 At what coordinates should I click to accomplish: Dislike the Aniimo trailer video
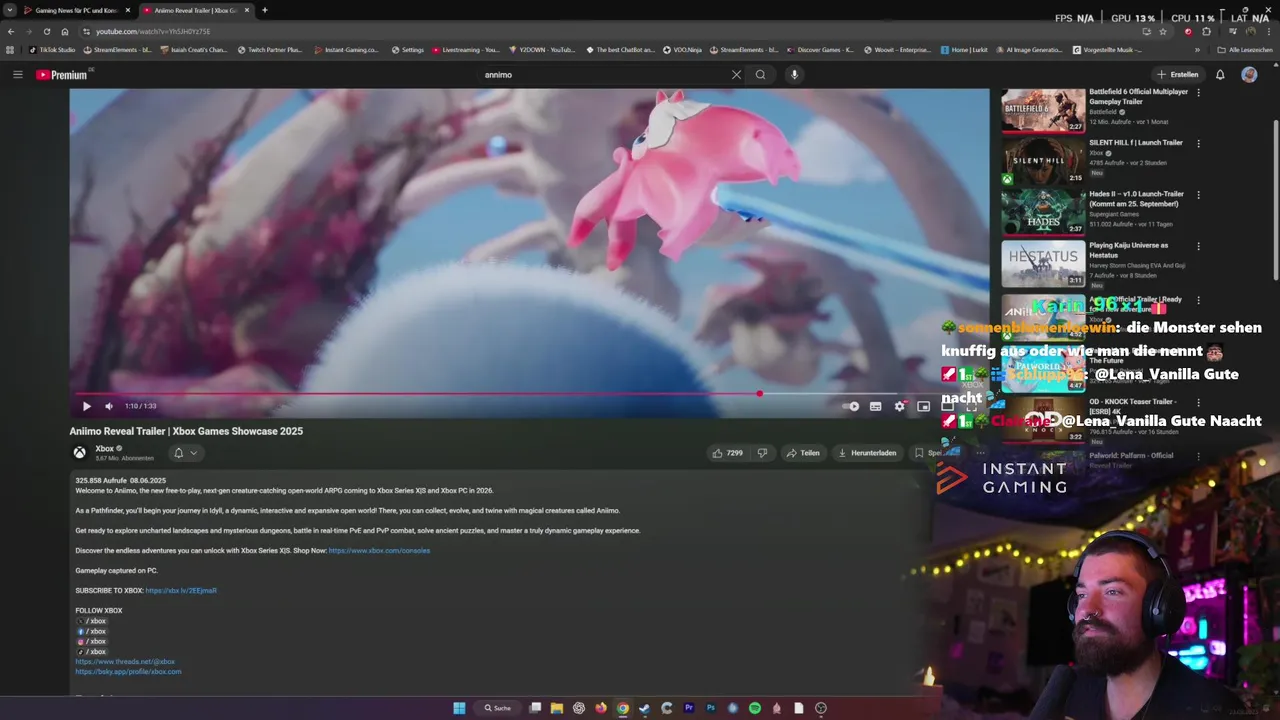[x=762, y=453]
